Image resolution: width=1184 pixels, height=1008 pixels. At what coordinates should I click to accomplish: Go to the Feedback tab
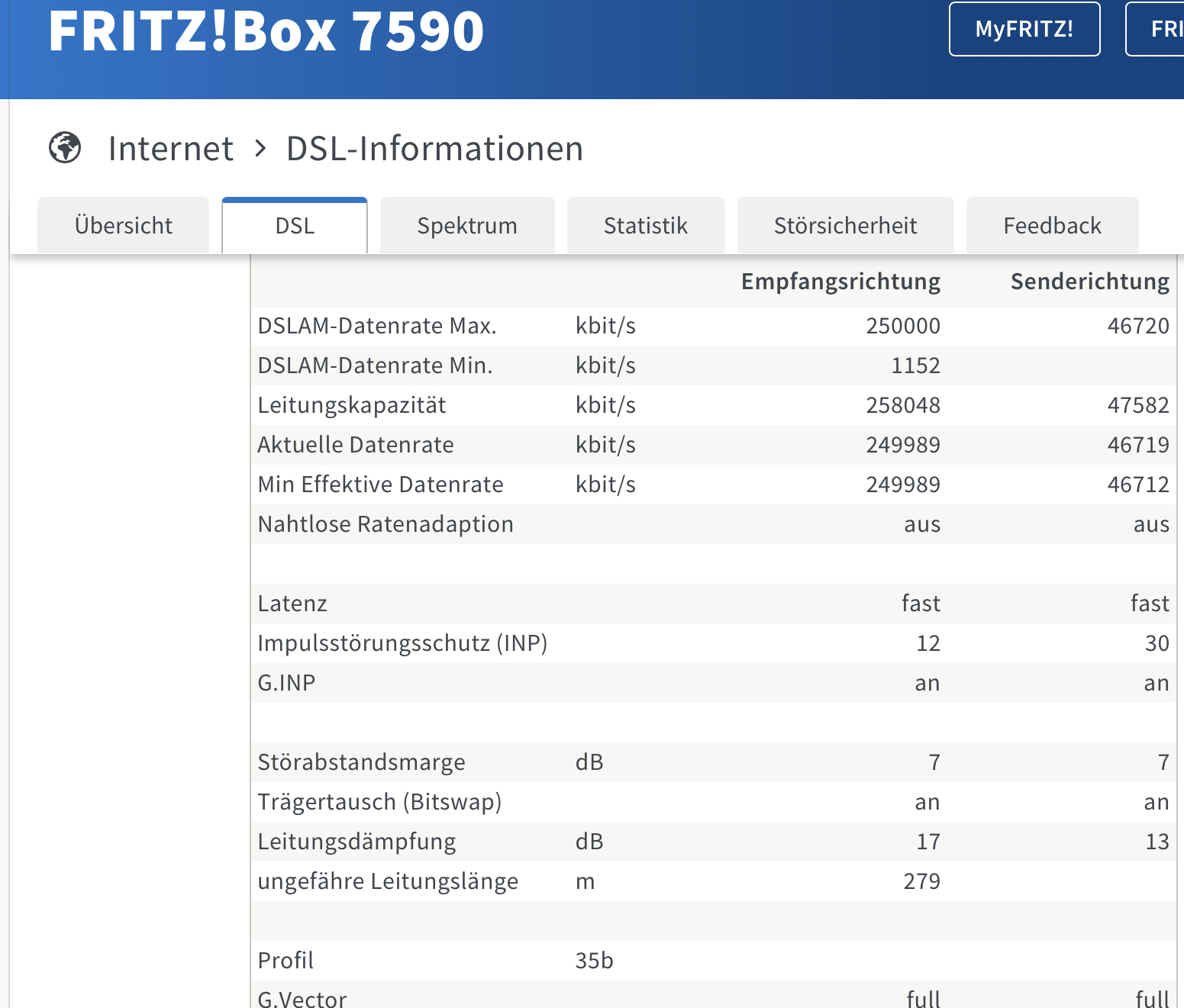[1052, 225]
